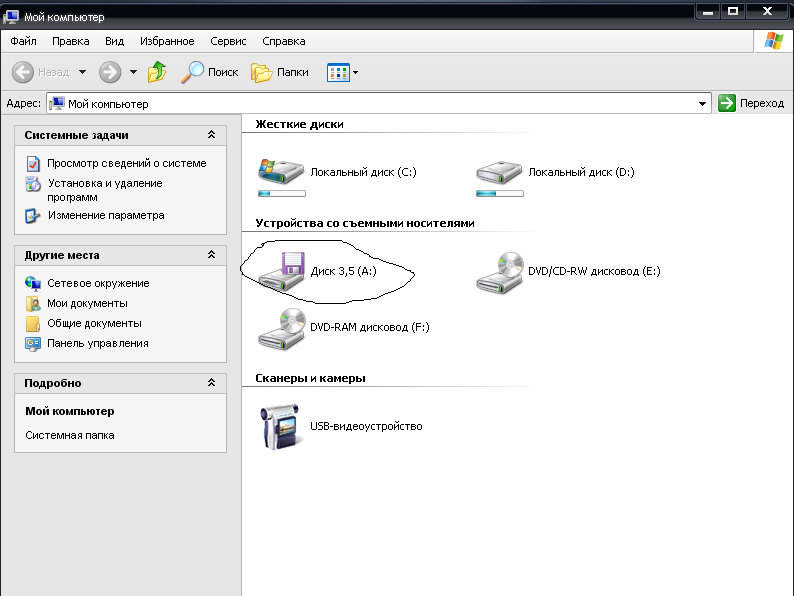Click the Системная папка details text
Image resolution: width=794 pixels, height=596 pixels.
point(70,435)
